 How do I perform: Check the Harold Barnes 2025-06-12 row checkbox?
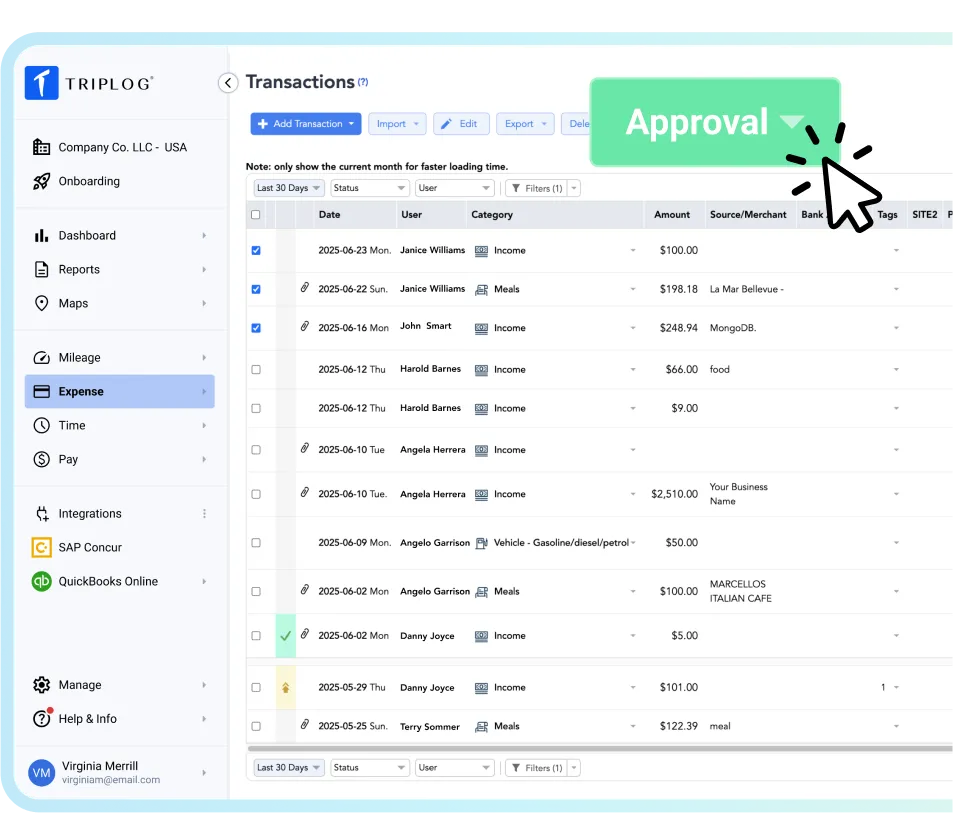tap(256, 368)
